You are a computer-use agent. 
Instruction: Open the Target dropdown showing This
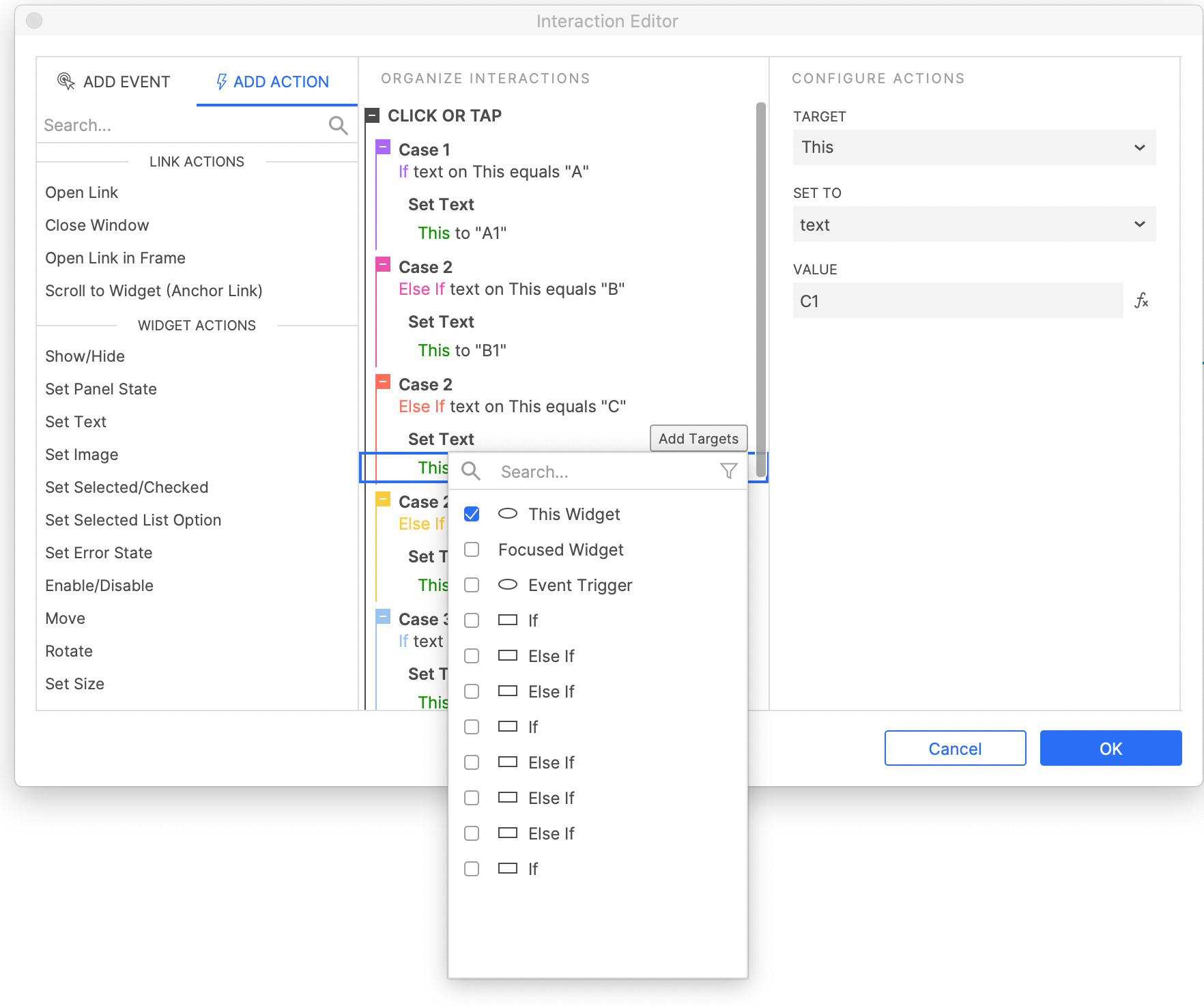pyautogui.click(x=973, y=147)
